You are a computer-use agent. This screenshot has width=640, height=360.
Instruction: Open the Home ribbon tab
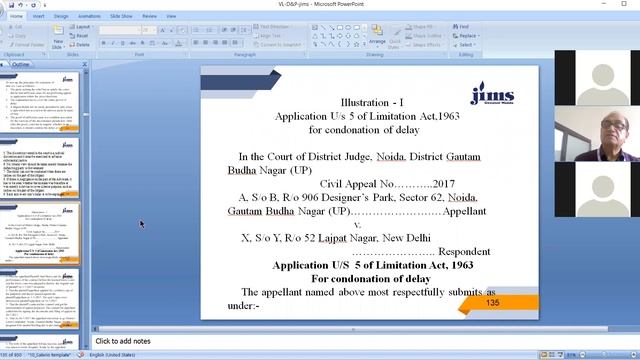pos(16,16)
